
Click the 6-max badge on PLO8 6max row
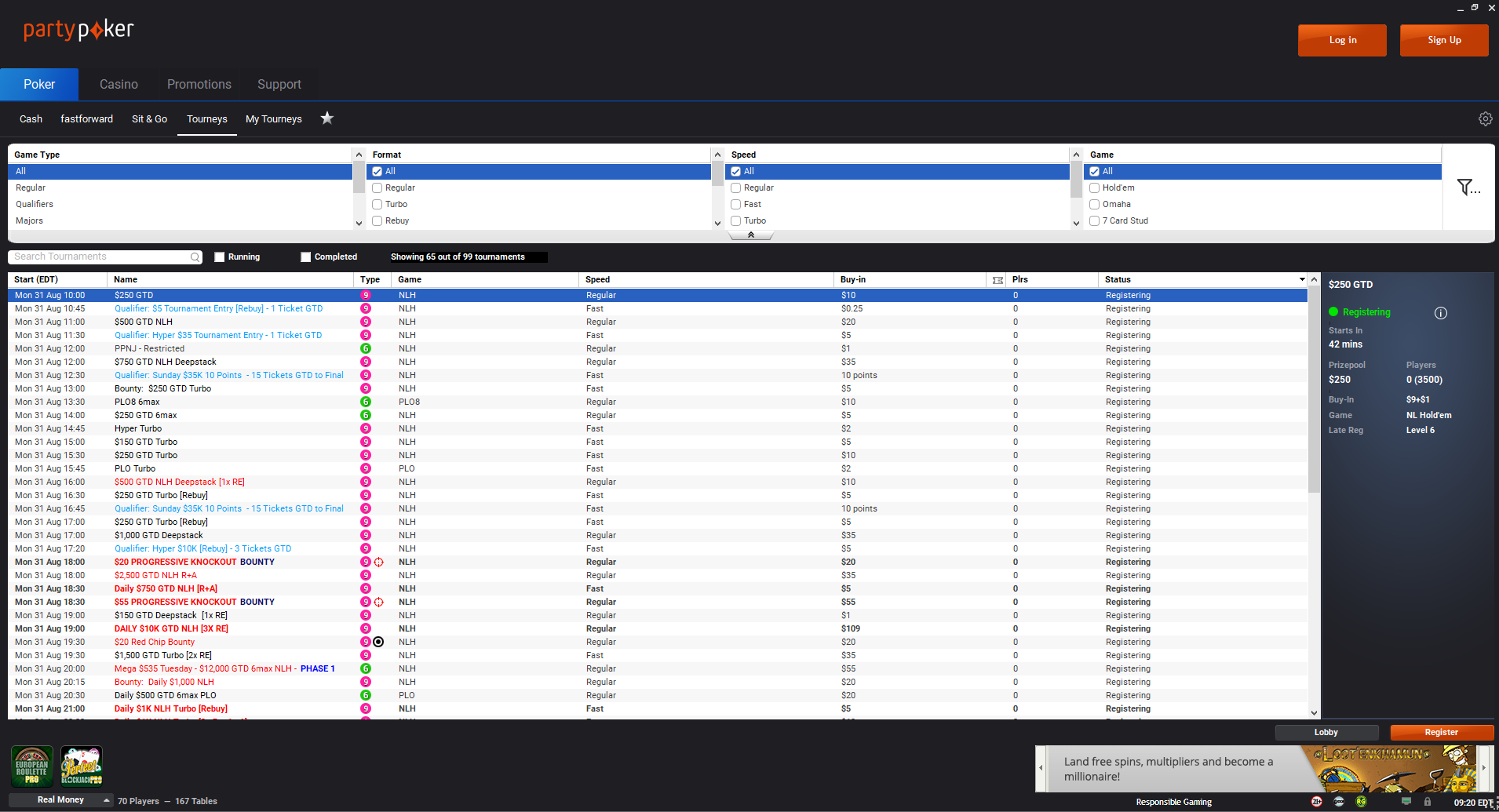coord(366,402)
